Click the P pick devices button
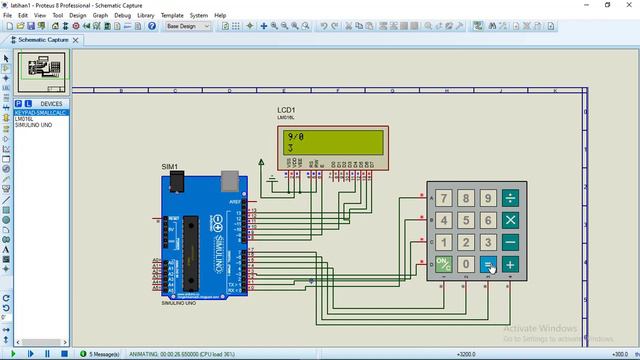Screen dimensions: 640x360 click(18, 104)
